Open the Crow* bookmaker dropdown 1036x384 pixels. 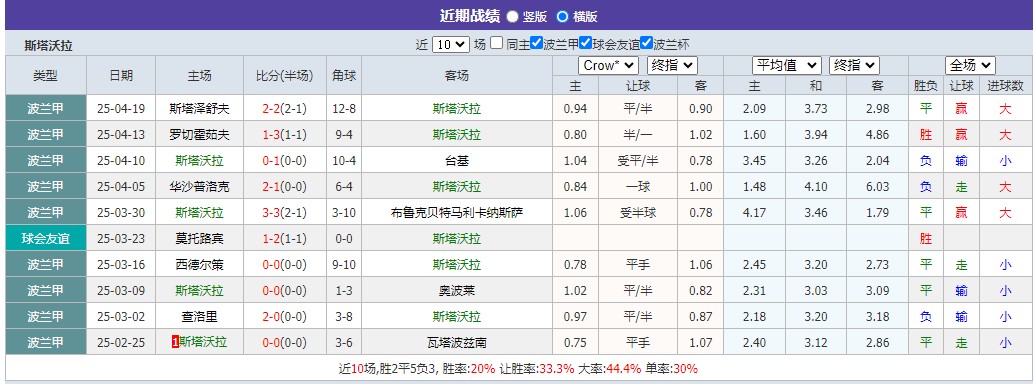[608, 65]
